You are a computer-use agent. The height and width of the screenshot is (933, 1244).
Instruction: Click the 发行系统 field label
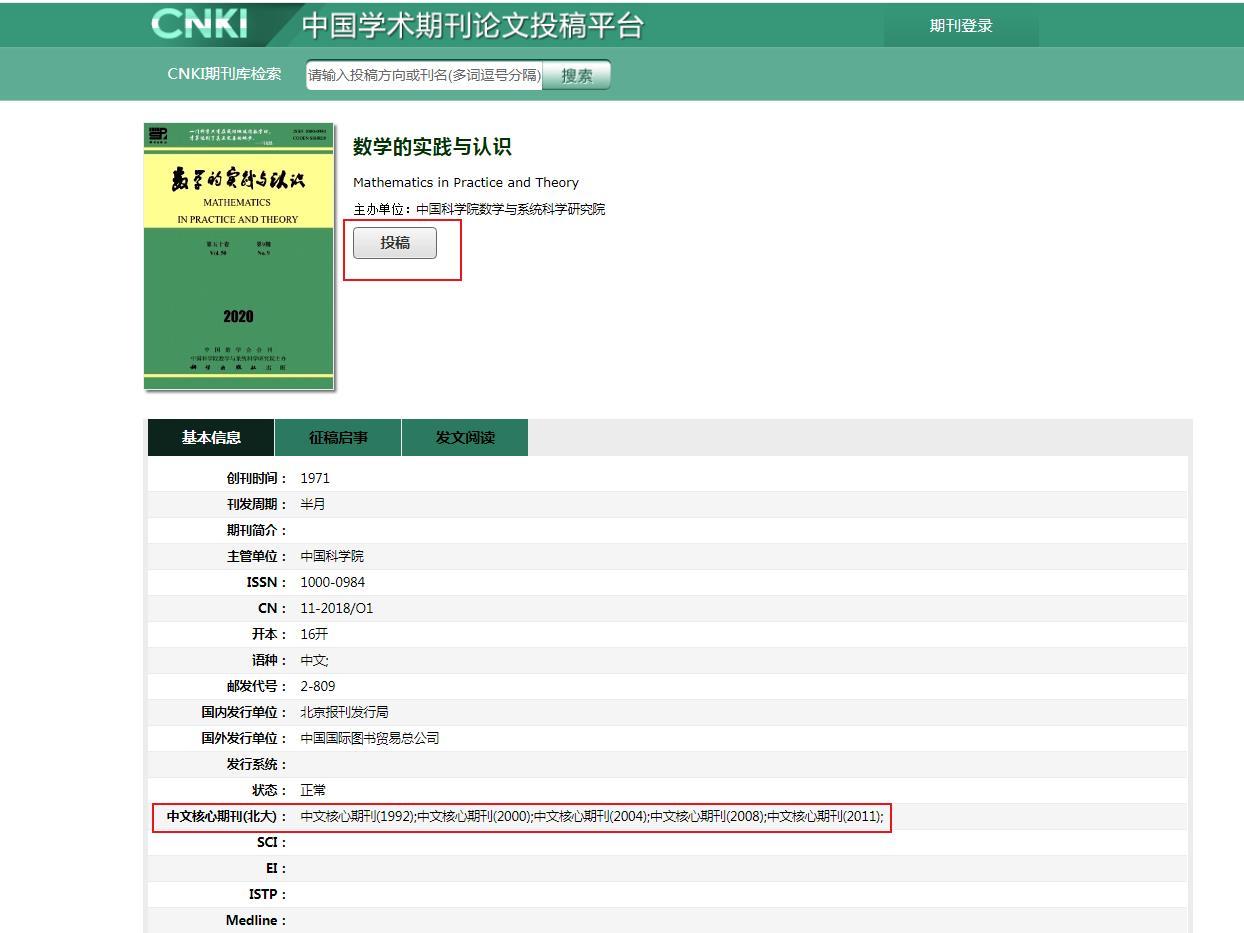click(x=257, y=764)
